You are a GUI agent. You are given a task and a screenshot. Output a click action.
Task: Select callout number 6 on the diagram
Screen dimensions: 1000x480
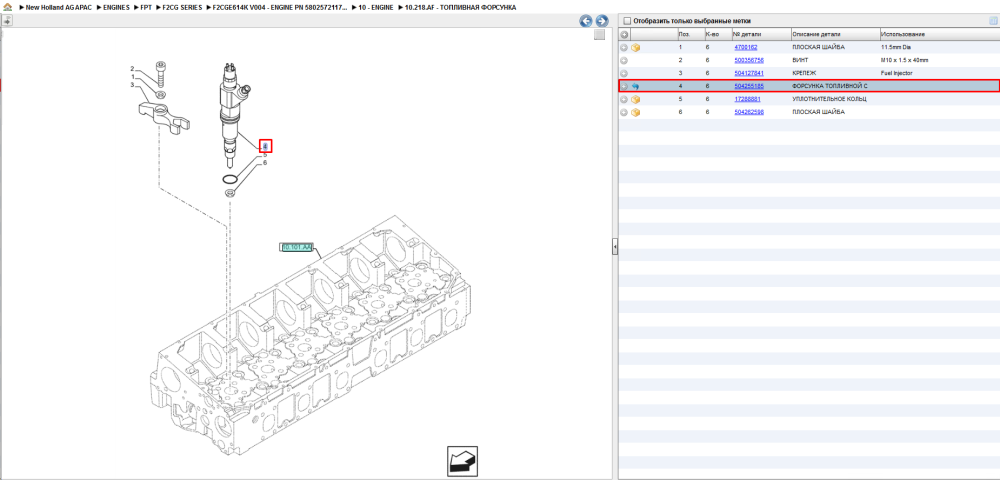(265, 163)
